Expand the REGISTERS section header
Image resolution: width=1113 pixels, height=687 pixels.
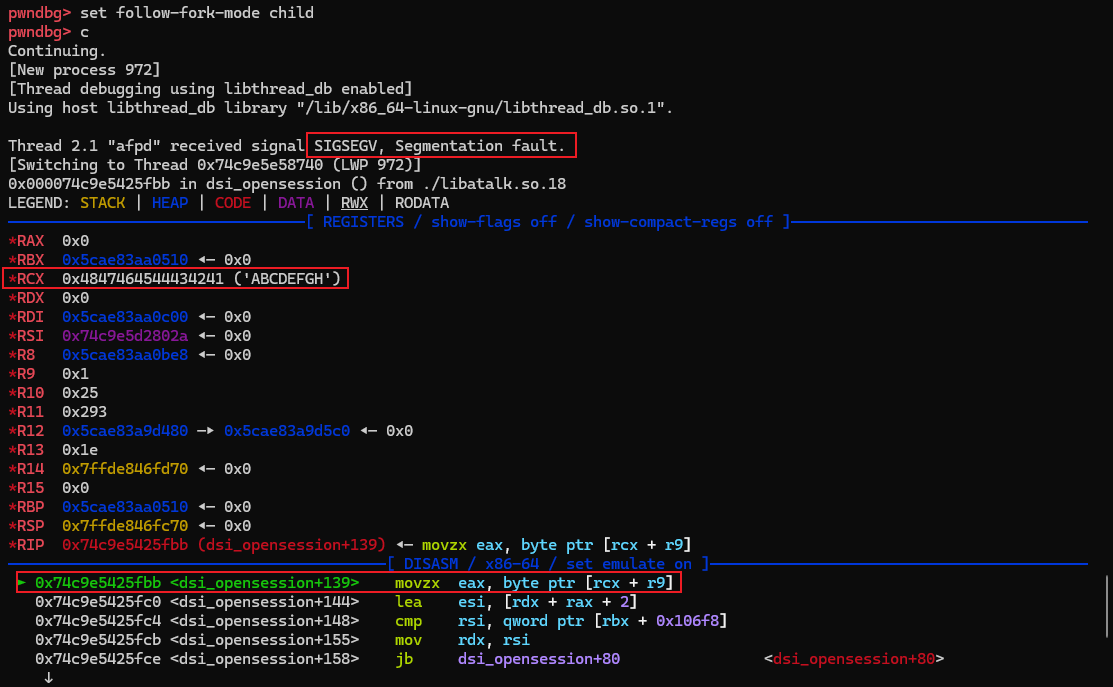[363, 221]
